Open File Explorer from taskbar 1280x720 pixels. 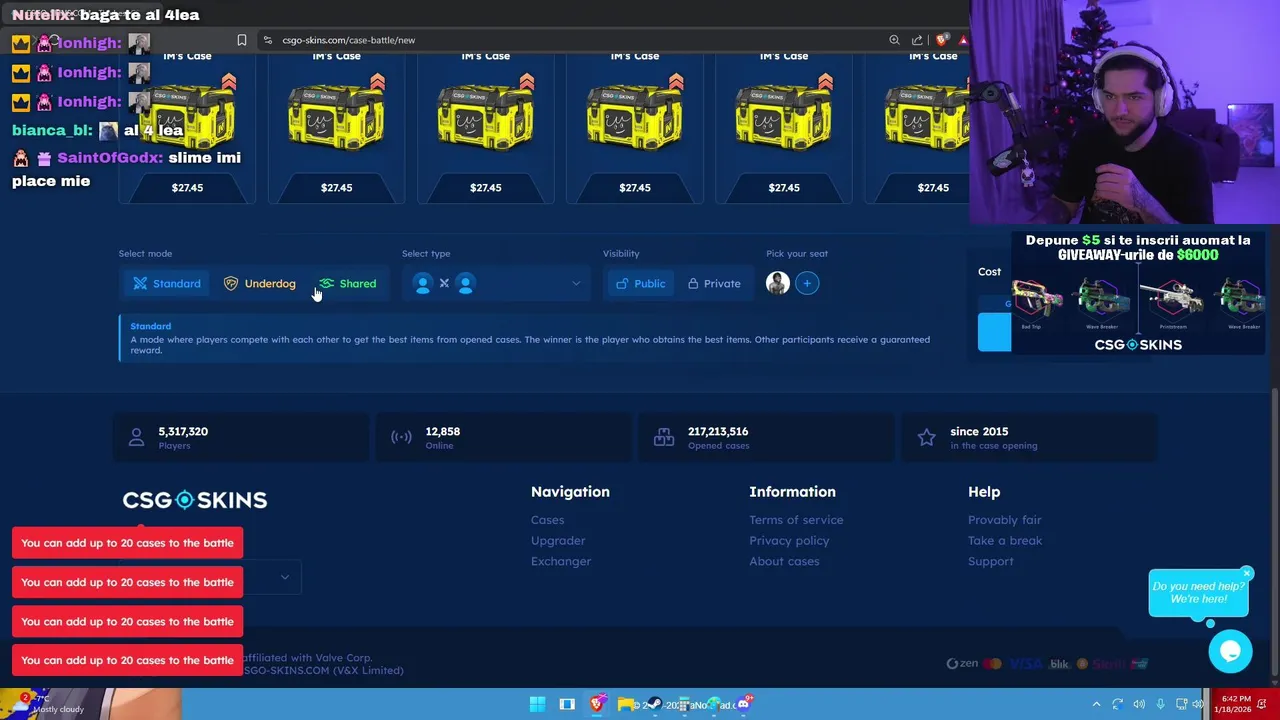coord(626,704)
